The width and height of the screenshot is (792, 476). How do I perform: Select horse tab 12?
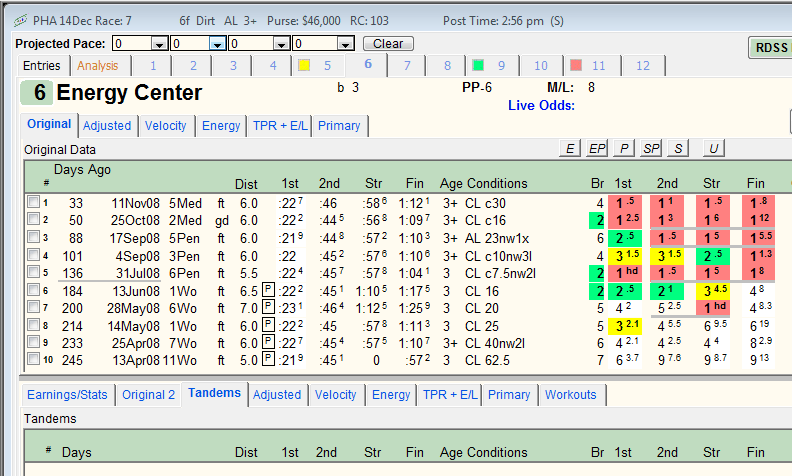click(x=643, y=66)
